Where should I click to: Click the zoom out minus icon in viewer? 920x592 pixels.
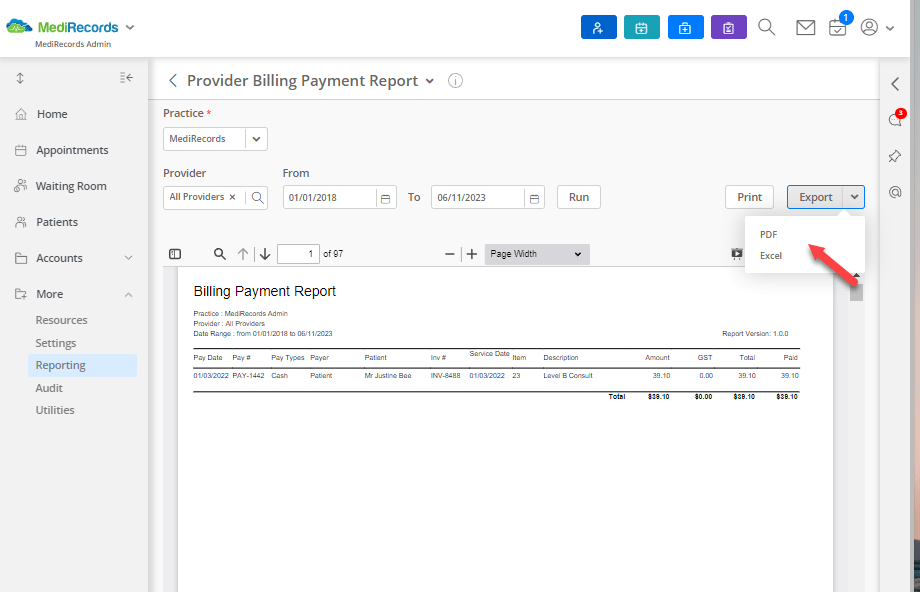tap(449, 254)
